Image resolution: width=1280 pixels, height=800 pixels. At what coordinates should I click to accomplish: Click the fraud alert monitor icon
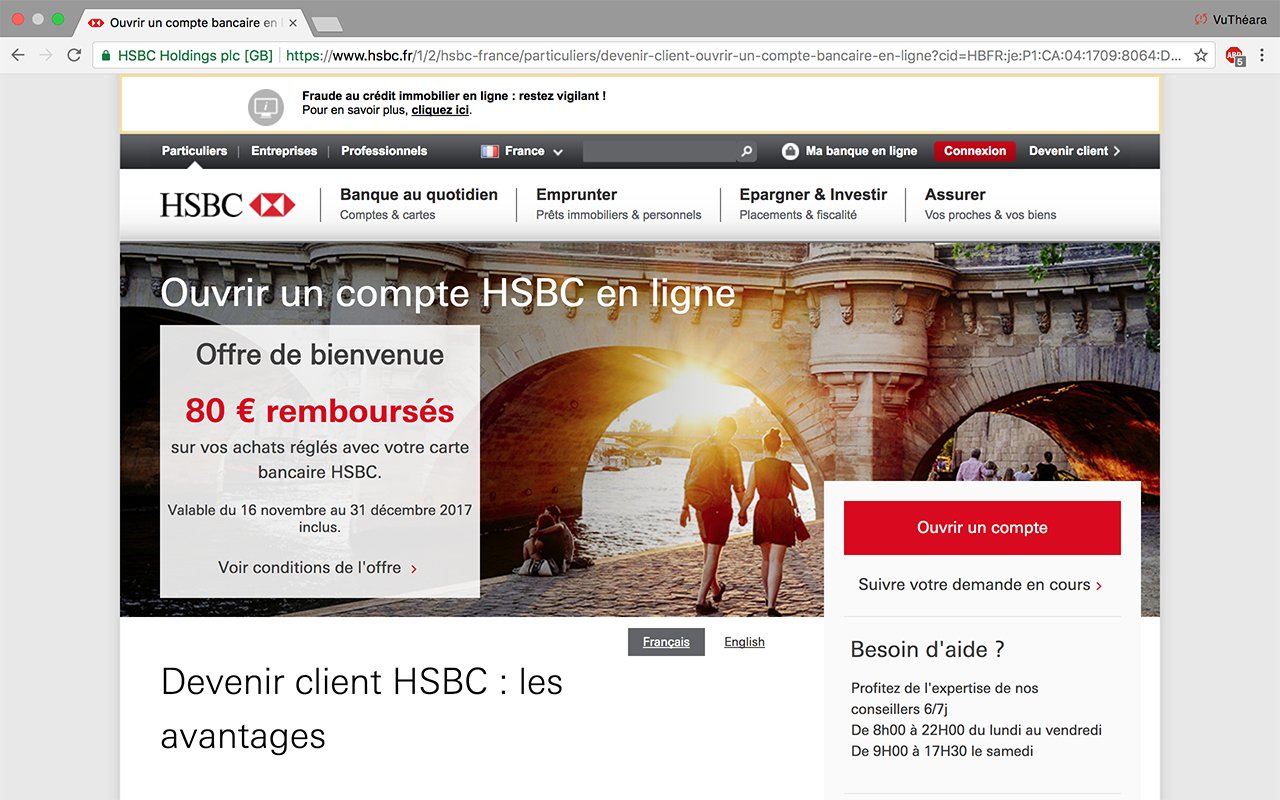[x=266, y=105]
